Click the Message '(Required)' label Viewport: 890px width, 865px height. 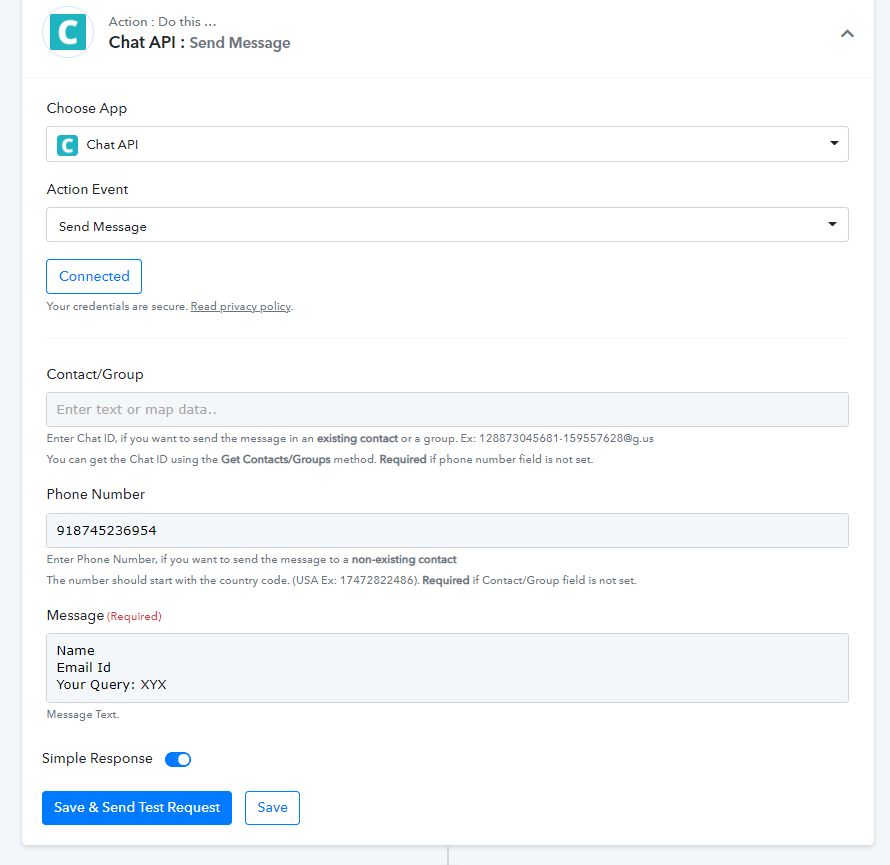134,616
